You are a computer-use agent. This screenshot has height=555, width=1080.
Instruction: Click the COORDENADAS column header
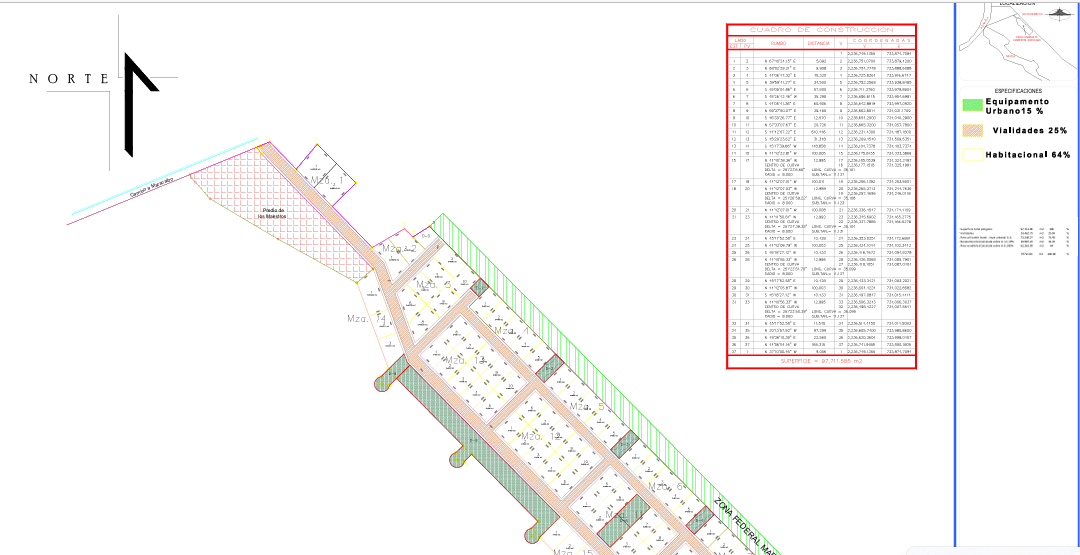click(880, 40)
